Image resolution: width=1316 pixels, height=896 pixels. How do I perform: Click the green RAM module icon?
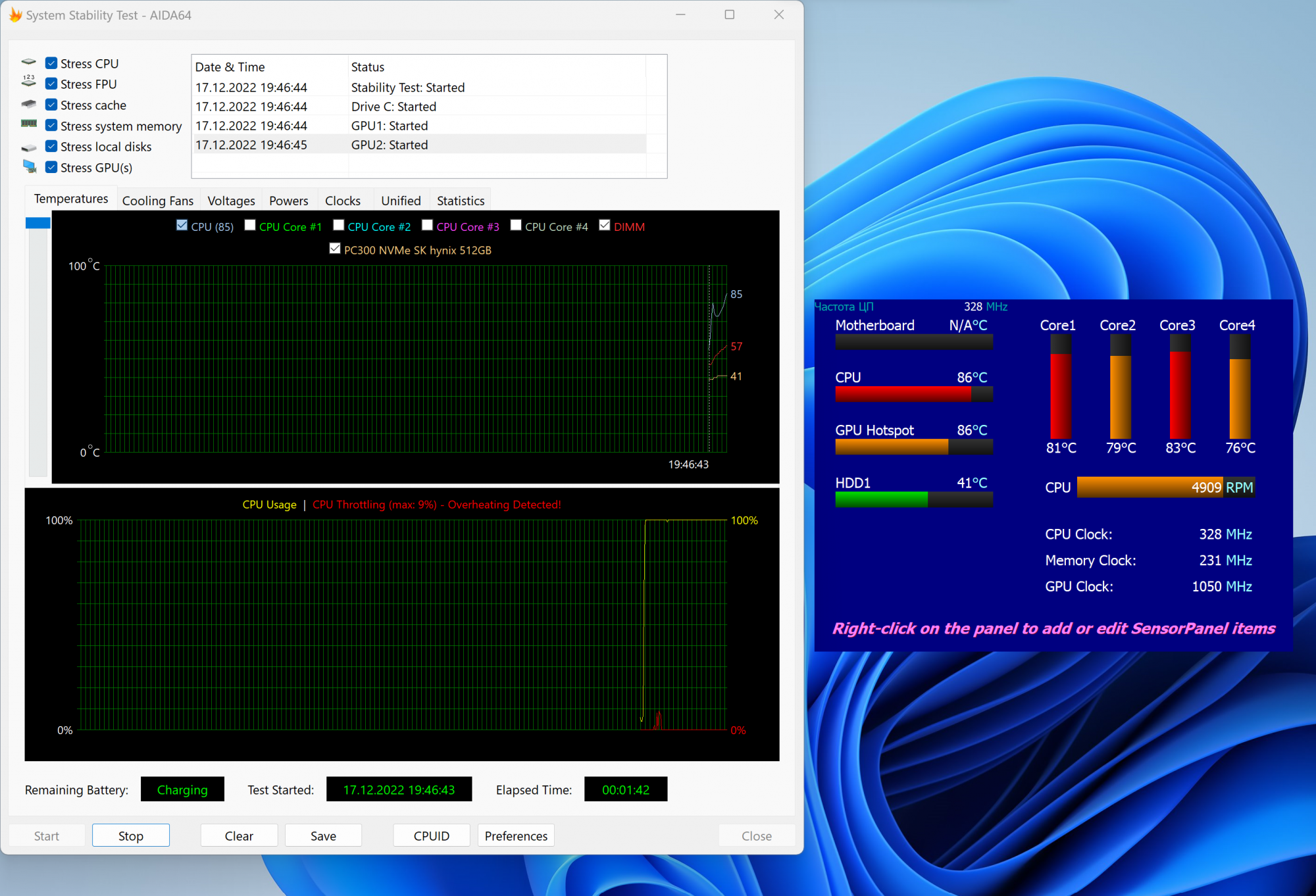[28, 124]
